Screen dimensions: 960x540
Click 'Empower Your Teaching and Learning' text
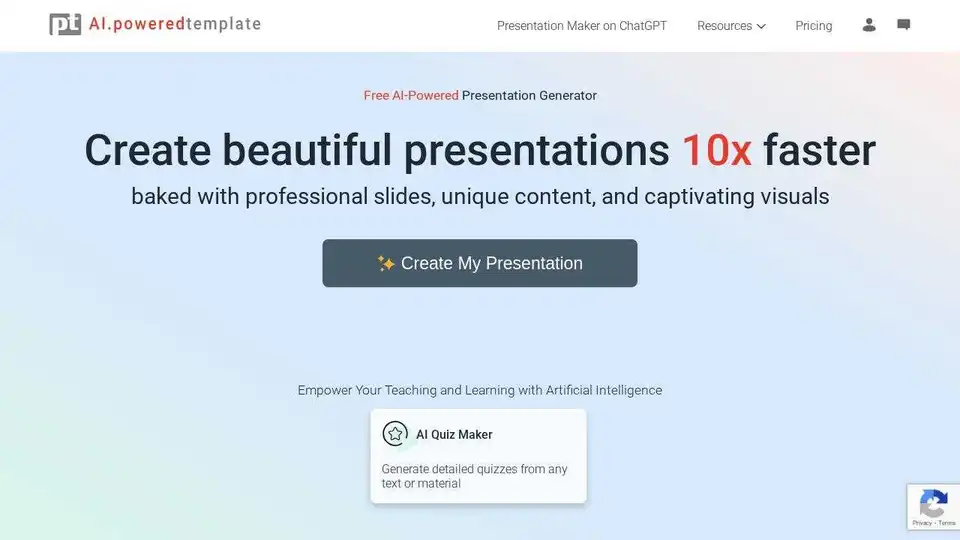click(x=479, y=390)
